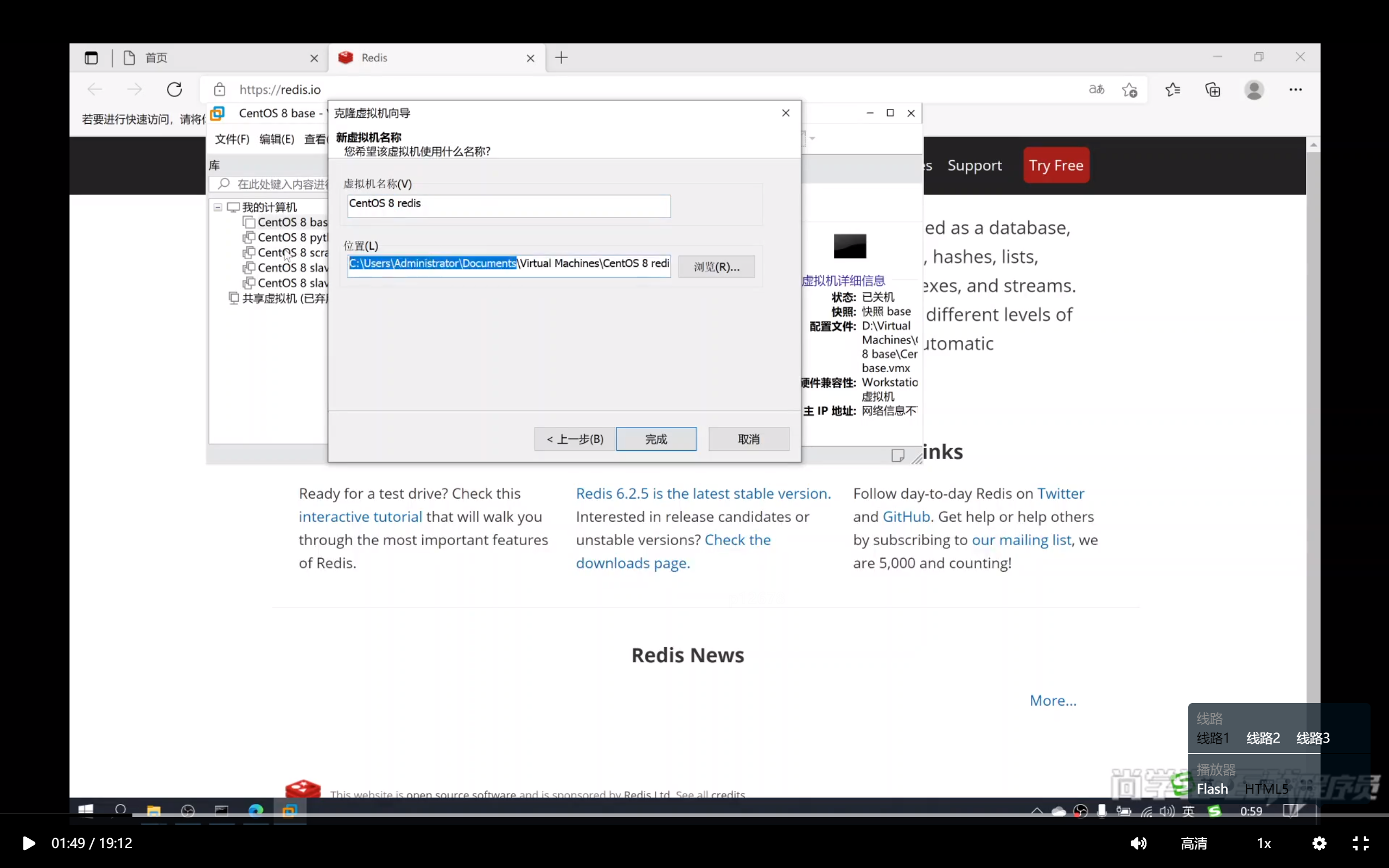Change video quality 高清
The height and width of the screenshot is (868, 1389).
(1194, 843)
